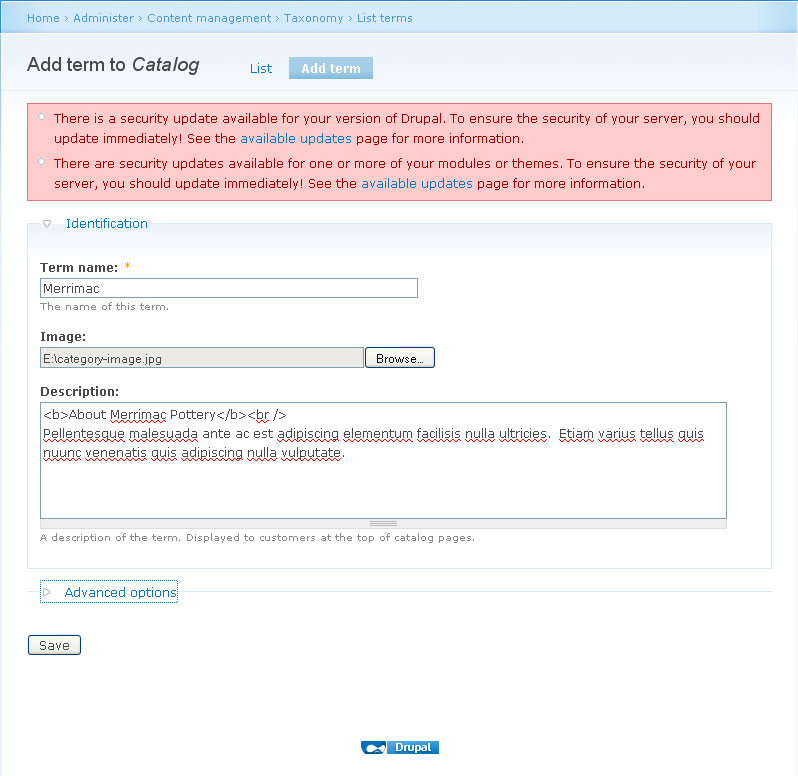Click the Advanced options triangle icon
Screen dimensions: 798x776
click(47, 592)
